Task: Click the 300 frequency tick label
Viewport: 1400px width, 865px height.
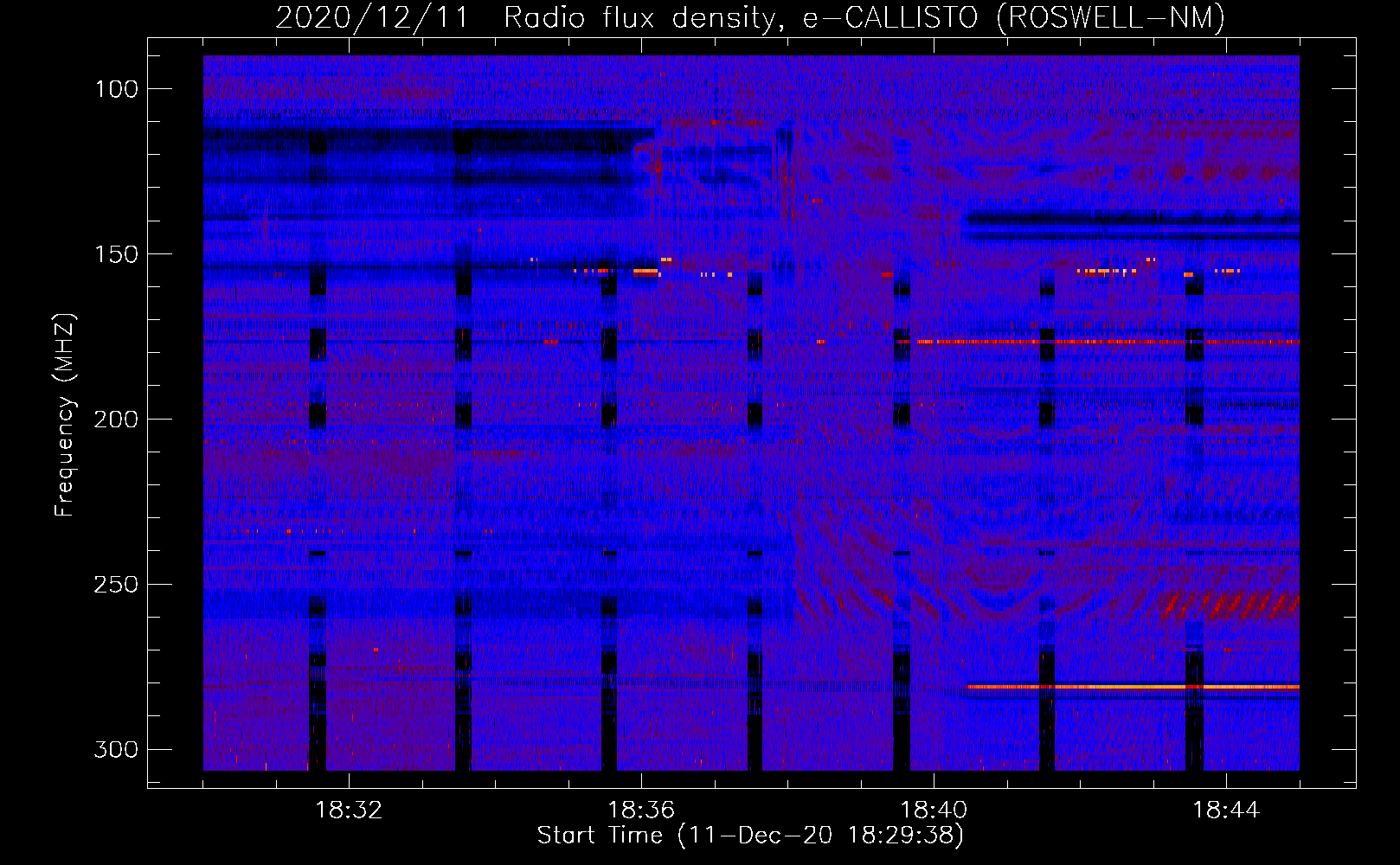Action: coord(116,749)
